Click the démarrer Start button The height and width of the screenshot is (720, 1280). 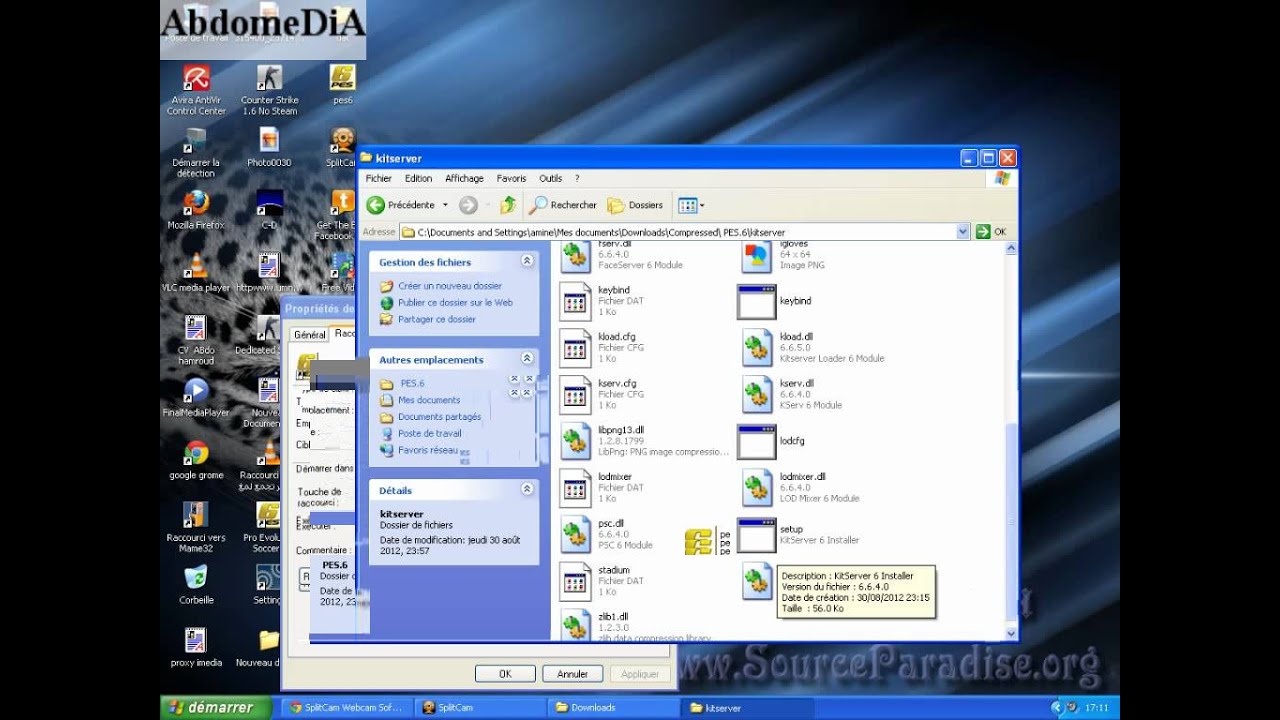215,707
